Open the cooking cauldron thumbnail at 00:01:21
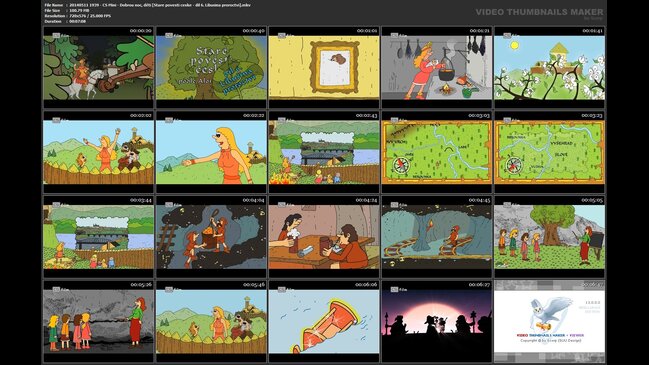The width and height of the screenshot is (649, 365). [x=437, y=67]
